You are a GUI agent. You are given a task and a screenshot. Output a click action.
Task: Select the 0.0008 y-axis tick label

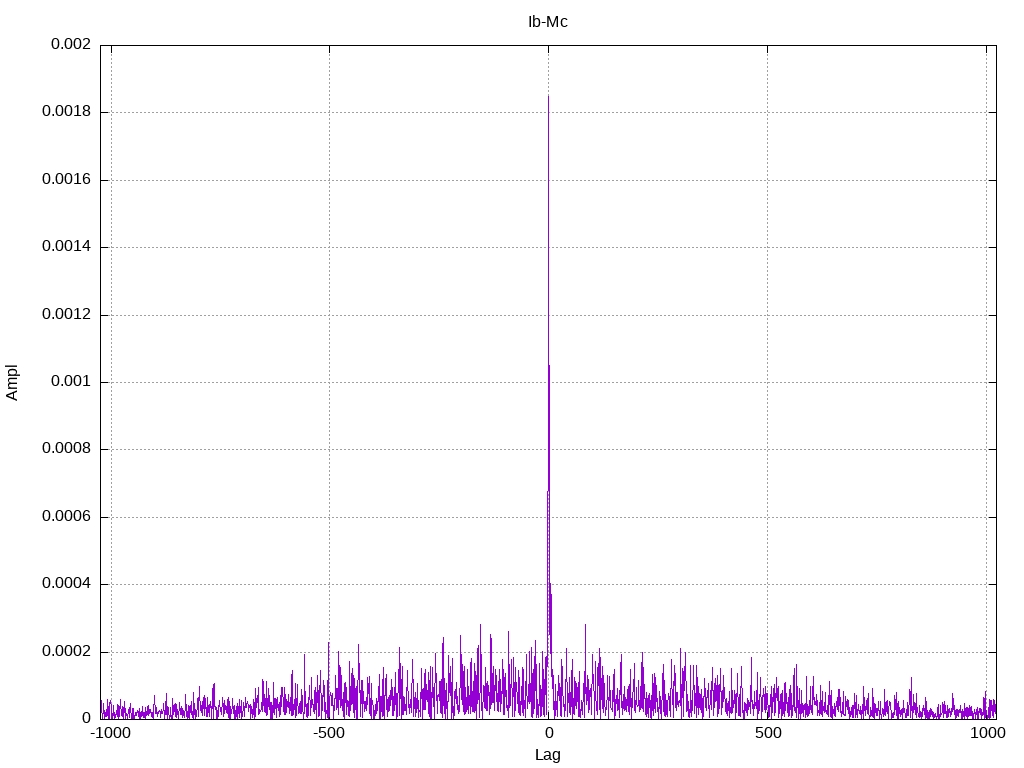pos(66,449)
